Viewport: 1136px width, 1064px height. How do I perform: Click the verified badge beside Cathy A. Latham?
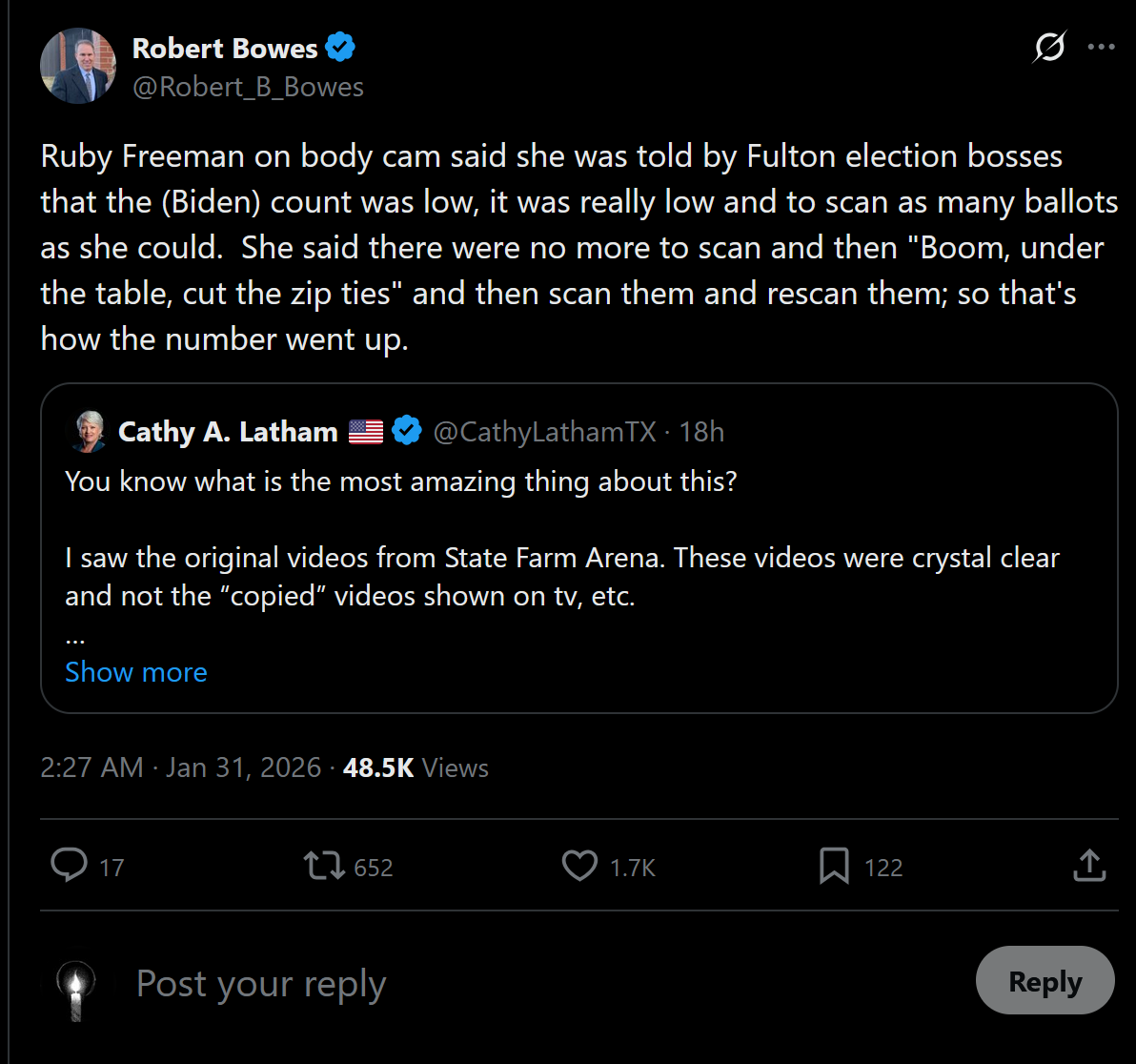click(407, 431)
